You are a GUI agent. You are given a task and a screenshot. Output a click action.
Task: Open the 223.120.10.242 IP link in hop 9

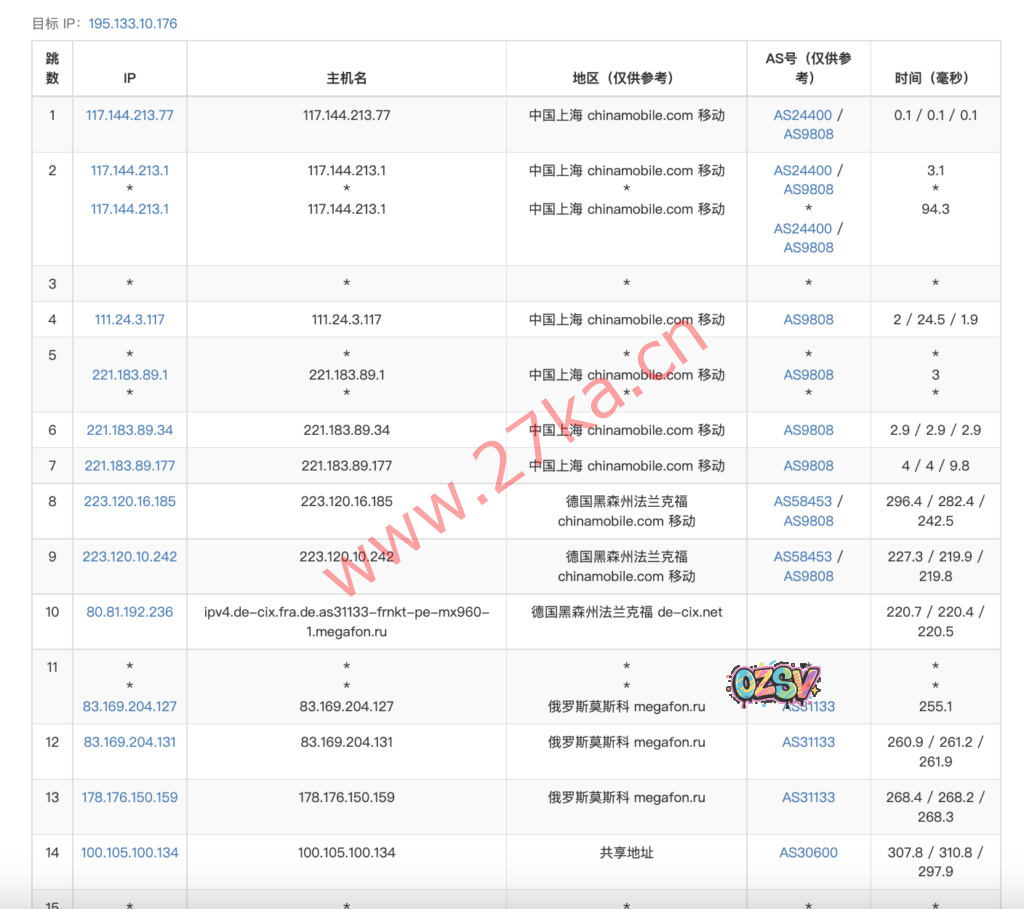pos(129,556)
